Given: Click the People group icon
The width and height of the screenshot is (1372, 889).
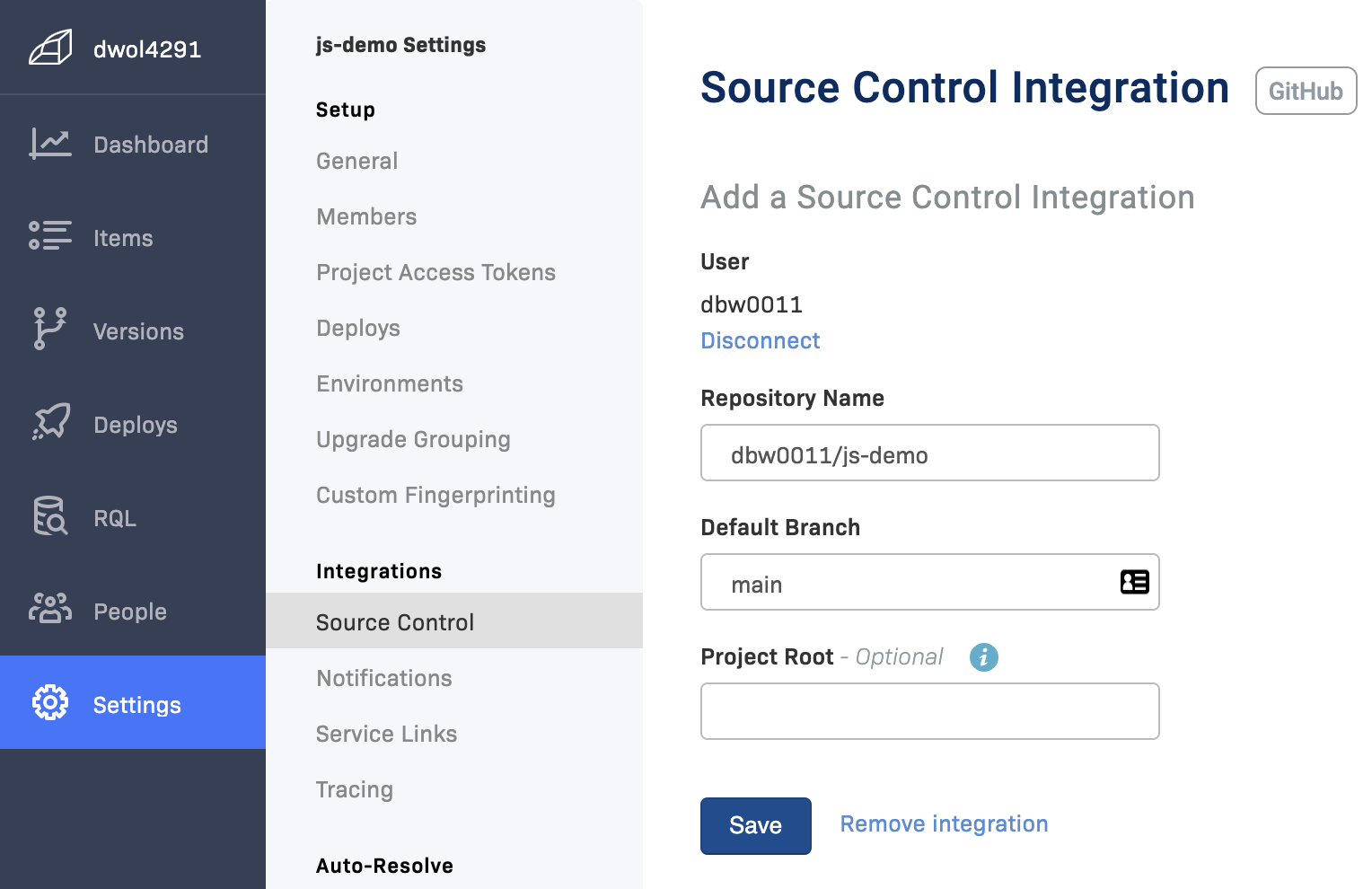Looking at the screenshot, I should (50, 610).
